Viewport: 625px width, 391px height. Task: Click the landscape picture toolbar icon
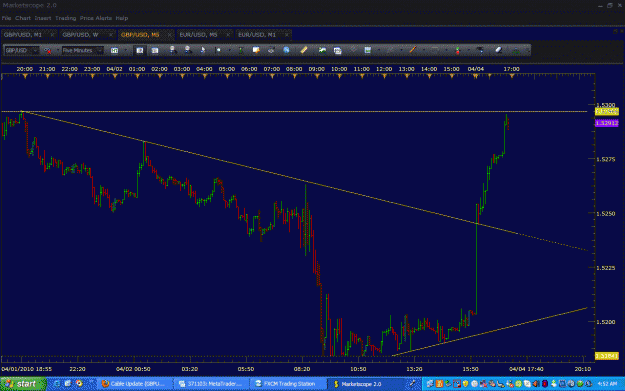click(322, 51)
